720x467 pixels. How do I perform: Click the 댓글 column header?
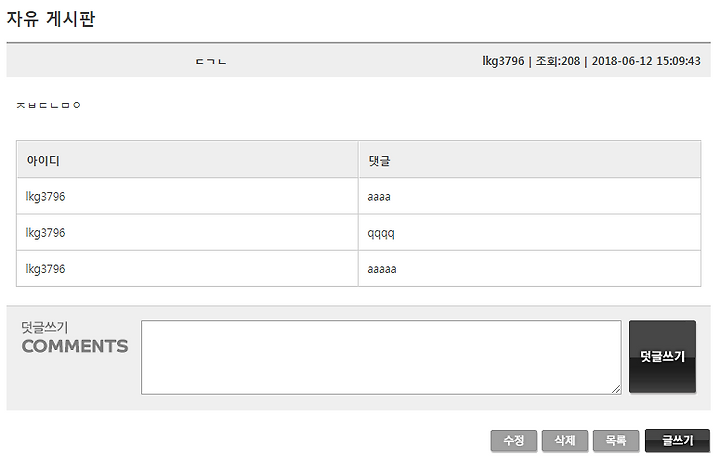click(x=379, y=161)
